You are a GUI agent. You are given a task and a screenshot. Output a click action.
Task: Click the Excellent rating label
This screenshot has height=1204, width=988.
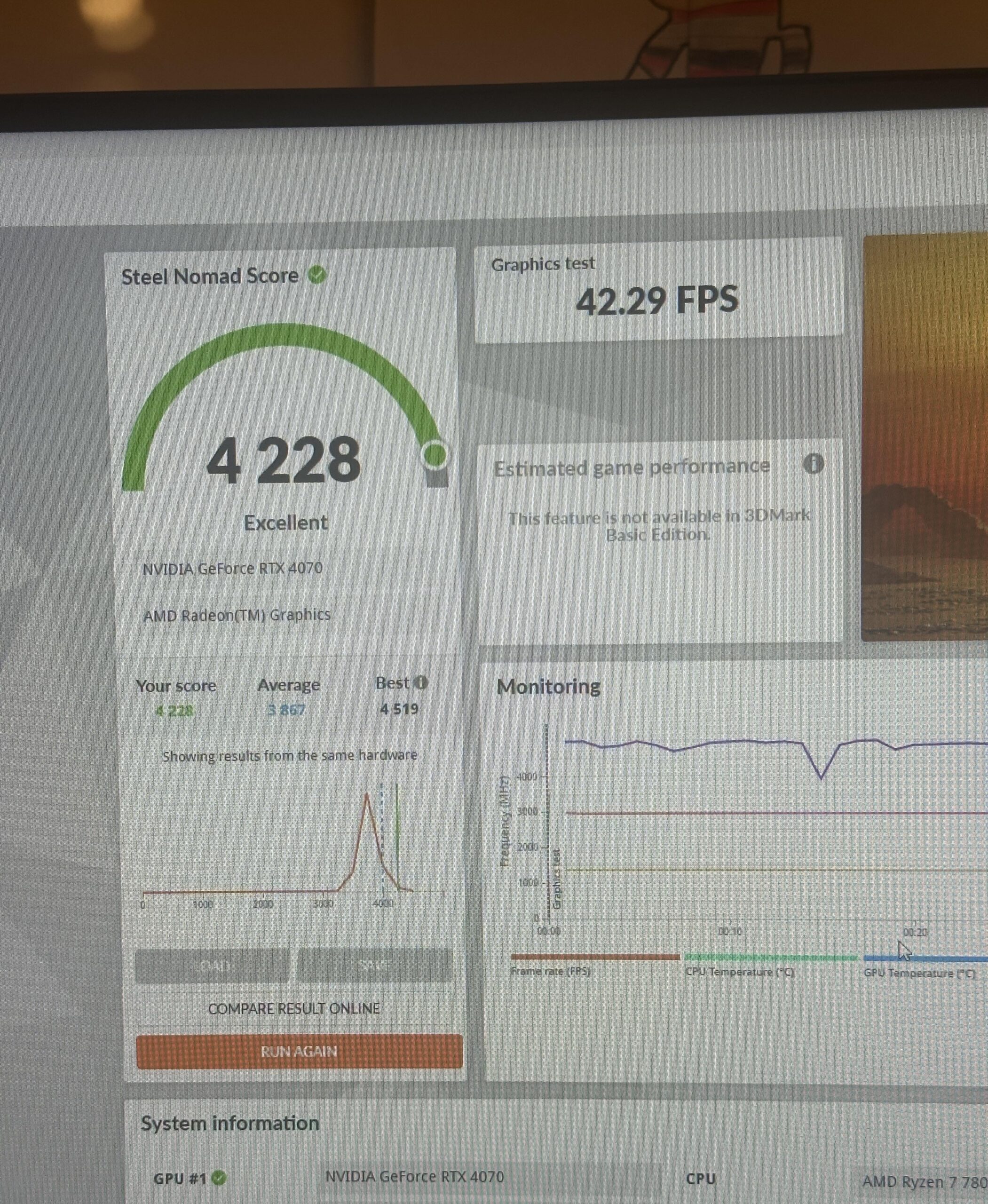[285, 523]
